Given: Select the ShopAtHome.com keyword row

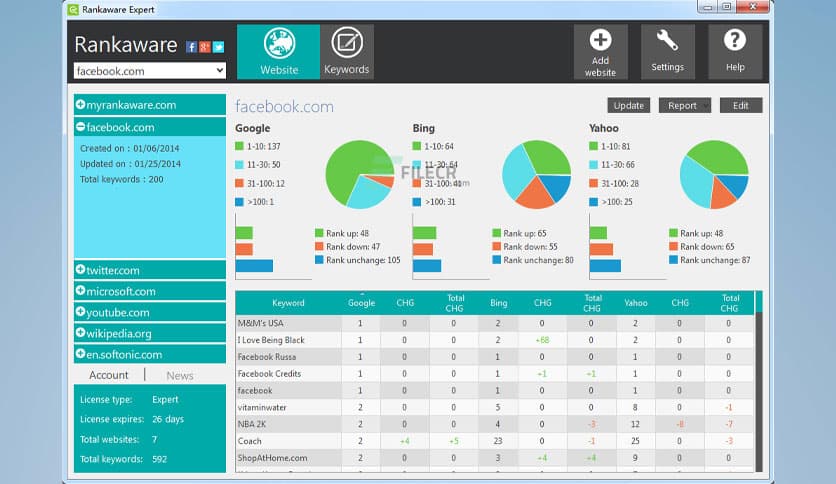Looking at the screenshot, I should tap(495, 458).
